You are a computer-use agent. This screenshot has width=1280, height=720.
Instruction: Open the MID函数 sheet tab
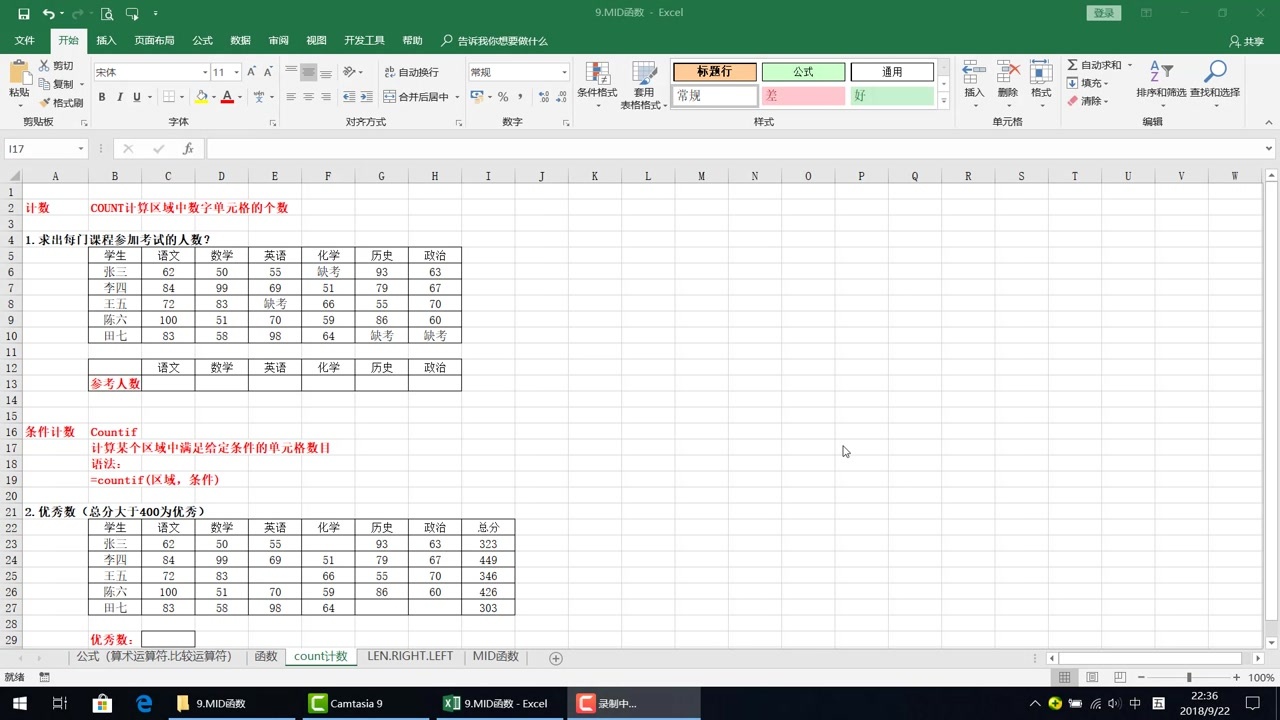click(x=496, y=656)
